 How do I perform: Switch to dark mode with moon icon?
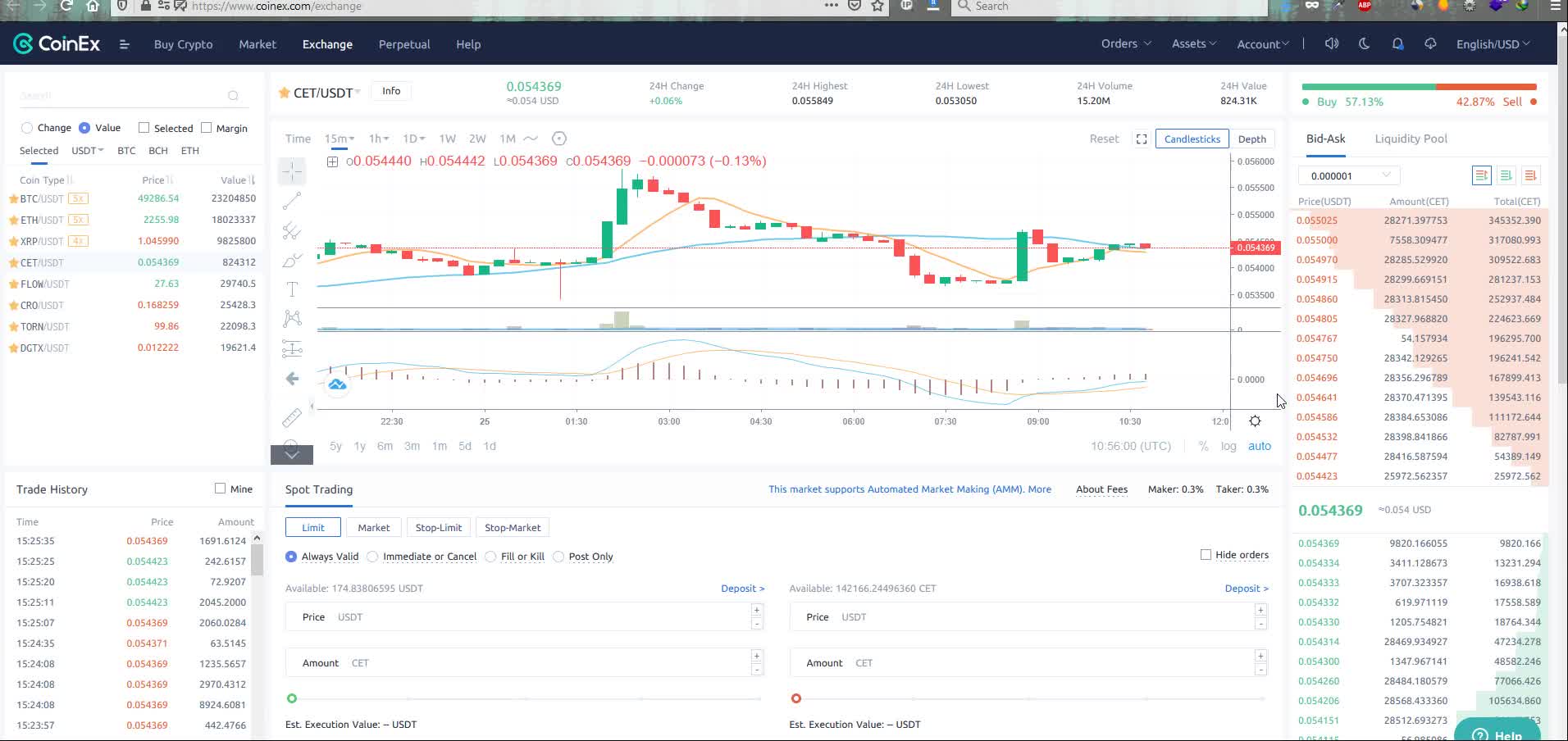[1365, 44]
